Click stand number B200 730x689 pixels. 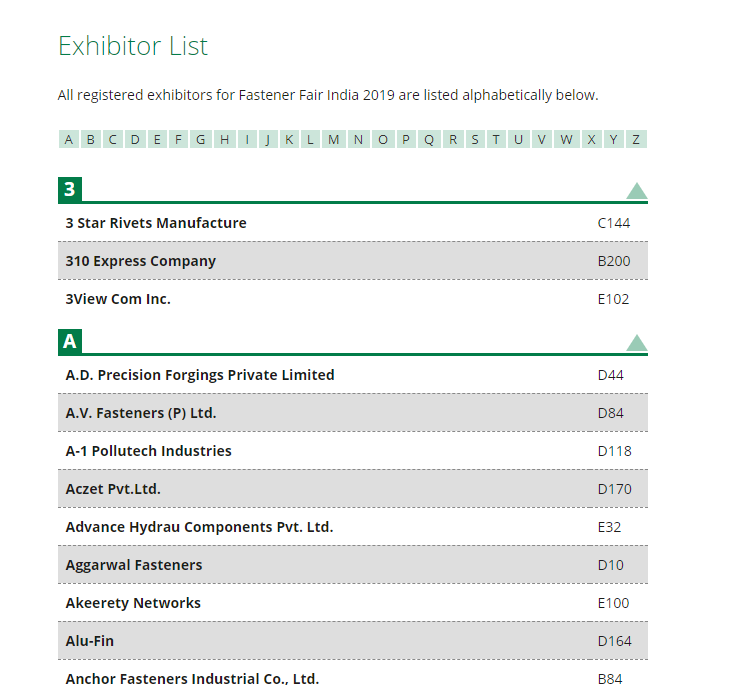[614, 261]
